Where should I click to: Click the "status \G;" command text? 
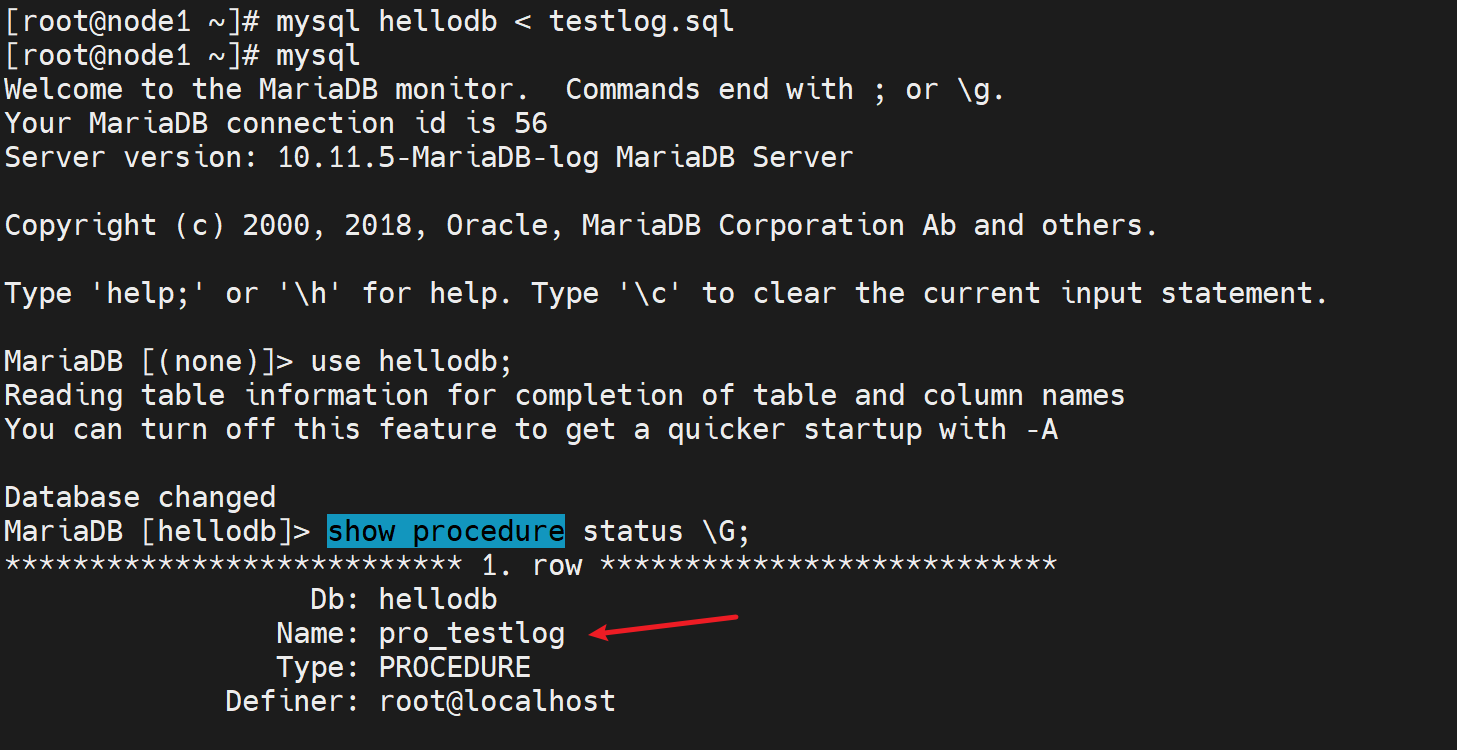click(x=666, y=531)
